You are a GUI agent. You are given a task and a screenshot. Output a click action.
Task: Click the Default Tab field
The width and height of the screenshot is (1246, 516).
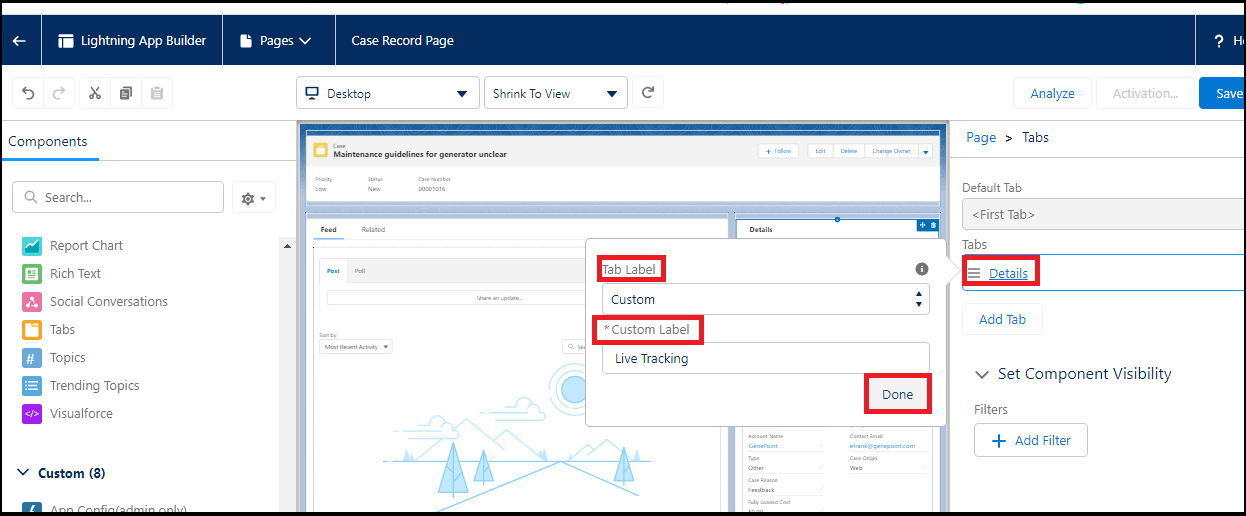click(x=1104, y=213)
